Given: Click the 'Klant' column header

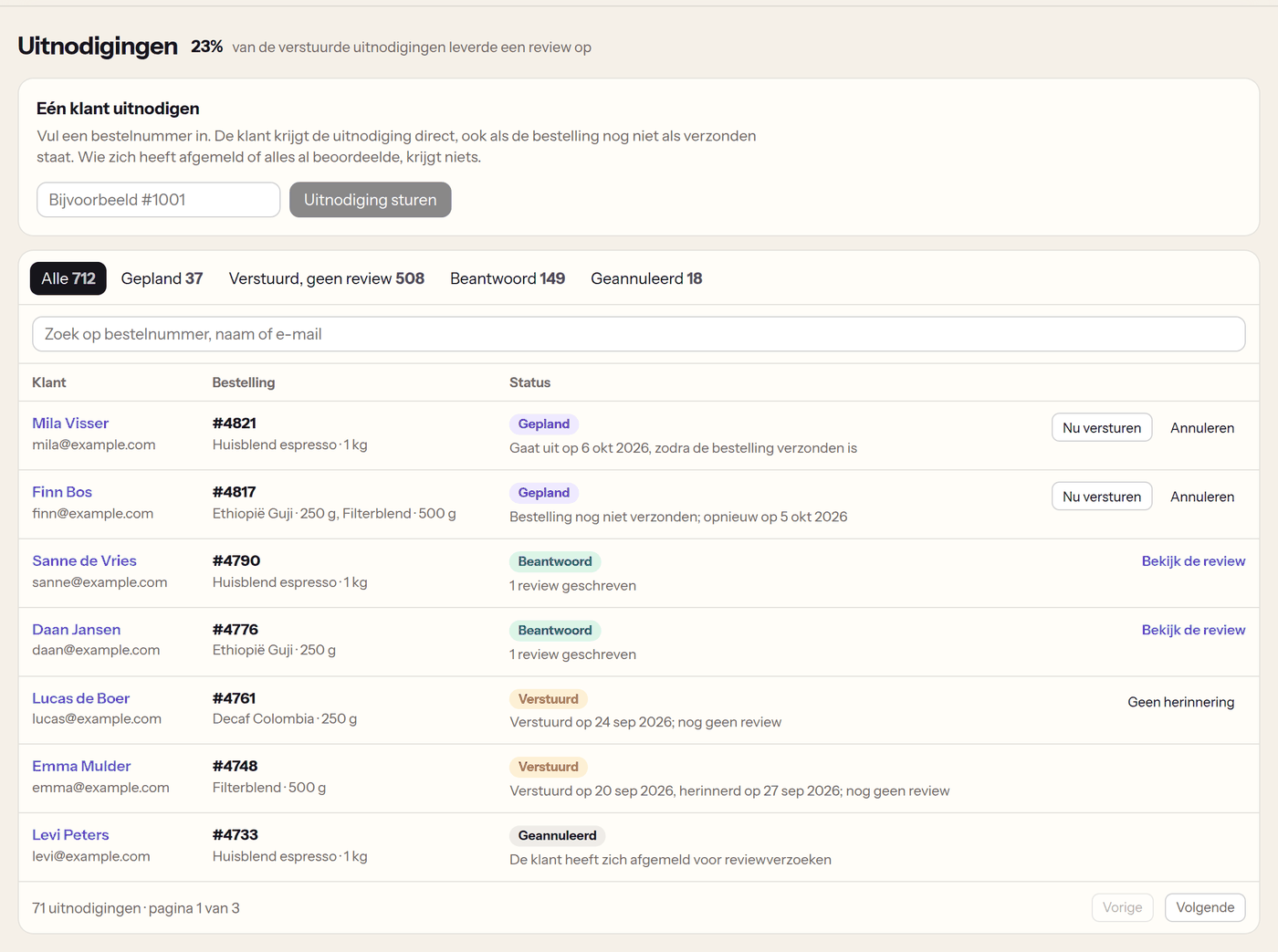Looking at the screenshot, I should pos(49,382).
